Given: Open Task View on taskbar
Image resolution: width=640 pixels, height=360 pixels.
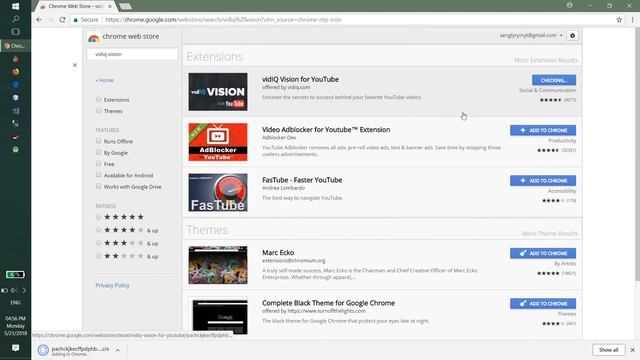Looking at the screenshot, I should coord(16,31).
